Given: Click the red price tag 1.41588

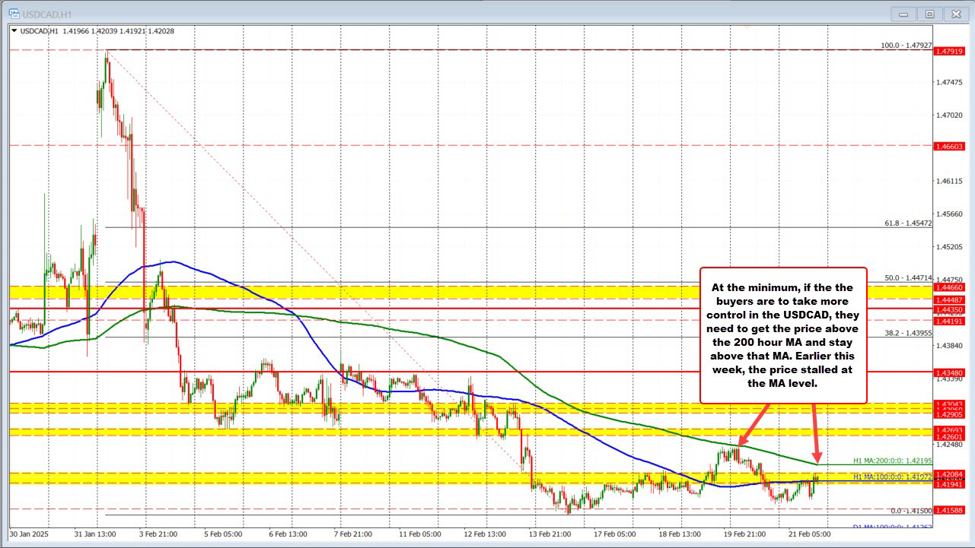Looking at the screenshot, I should (x=950, y=510).
